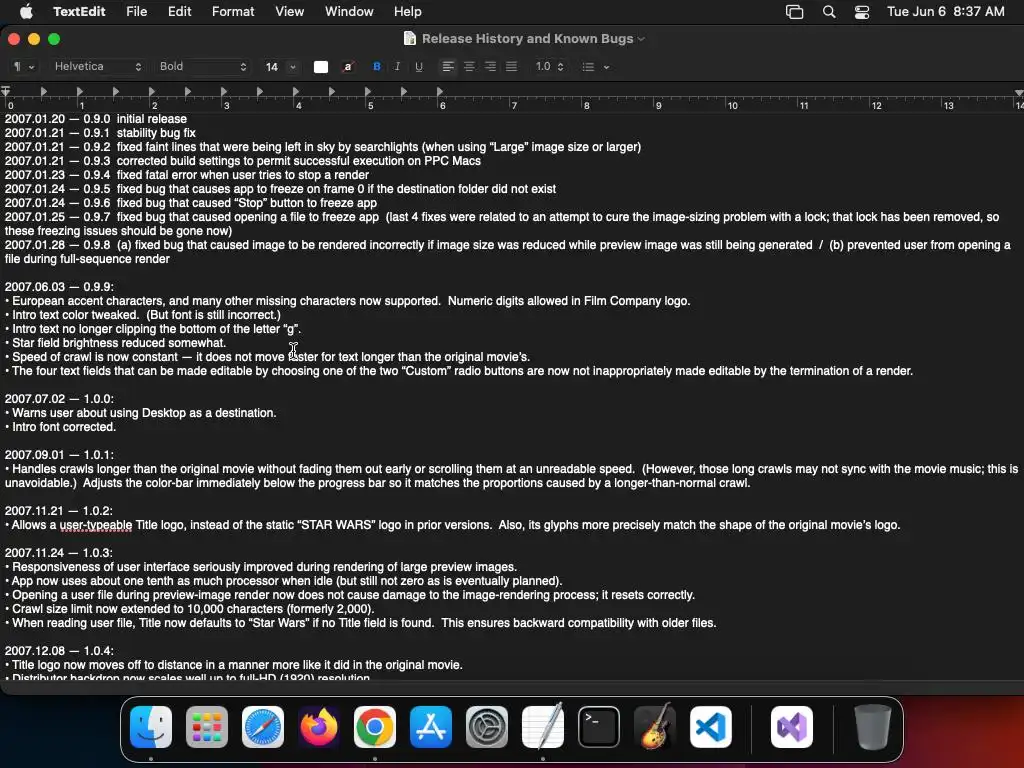Launch Firefox from the Dock
This screenshot has height=768, width=1024.
319,727
